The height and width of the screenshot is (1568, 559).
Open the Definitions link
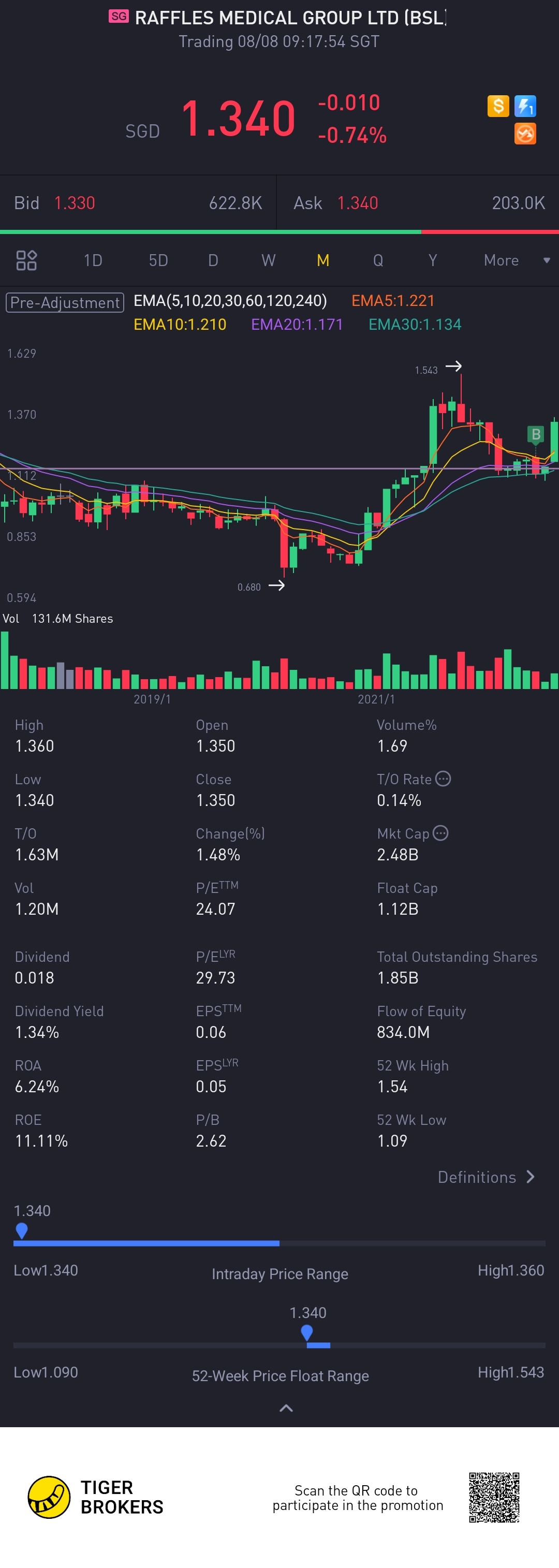click(x=486, y=1177)
